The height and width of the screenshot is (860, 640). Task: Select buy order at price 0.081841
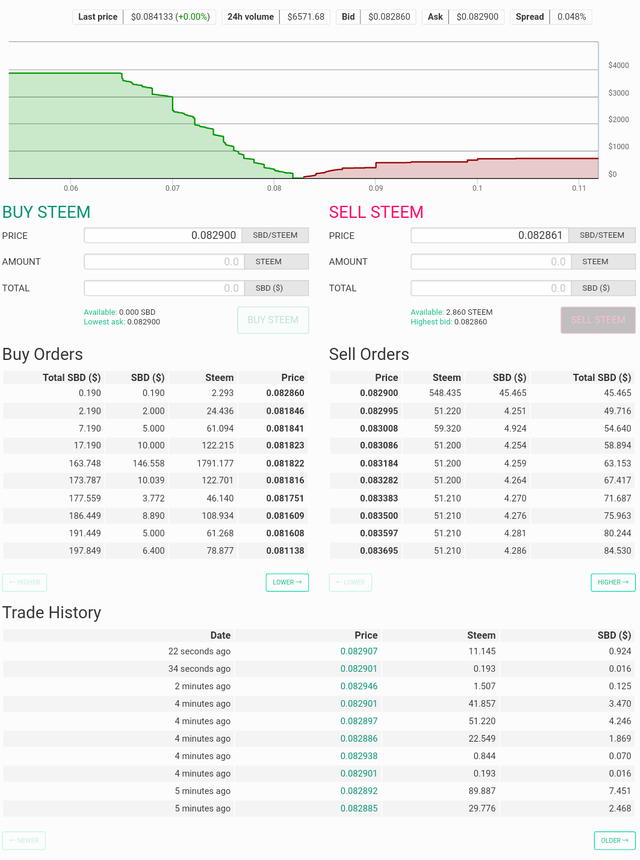(x=156, y=428)
